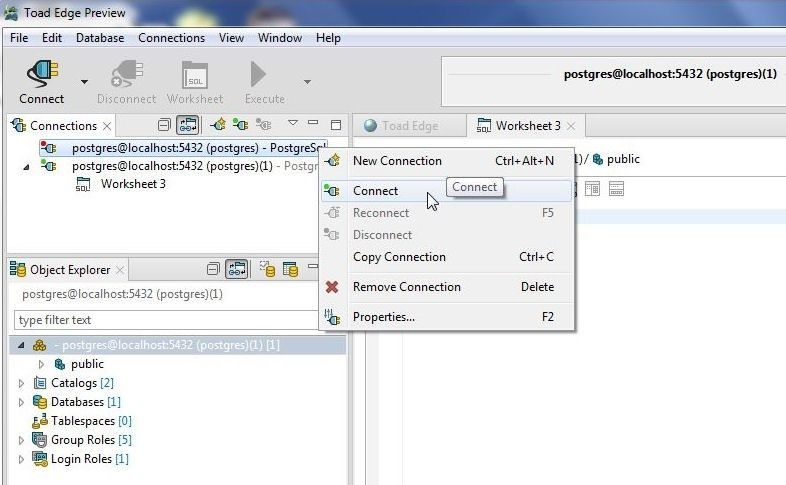Toggle Link with Editor in Connections panel
The image size is (786, 485).
188,125
